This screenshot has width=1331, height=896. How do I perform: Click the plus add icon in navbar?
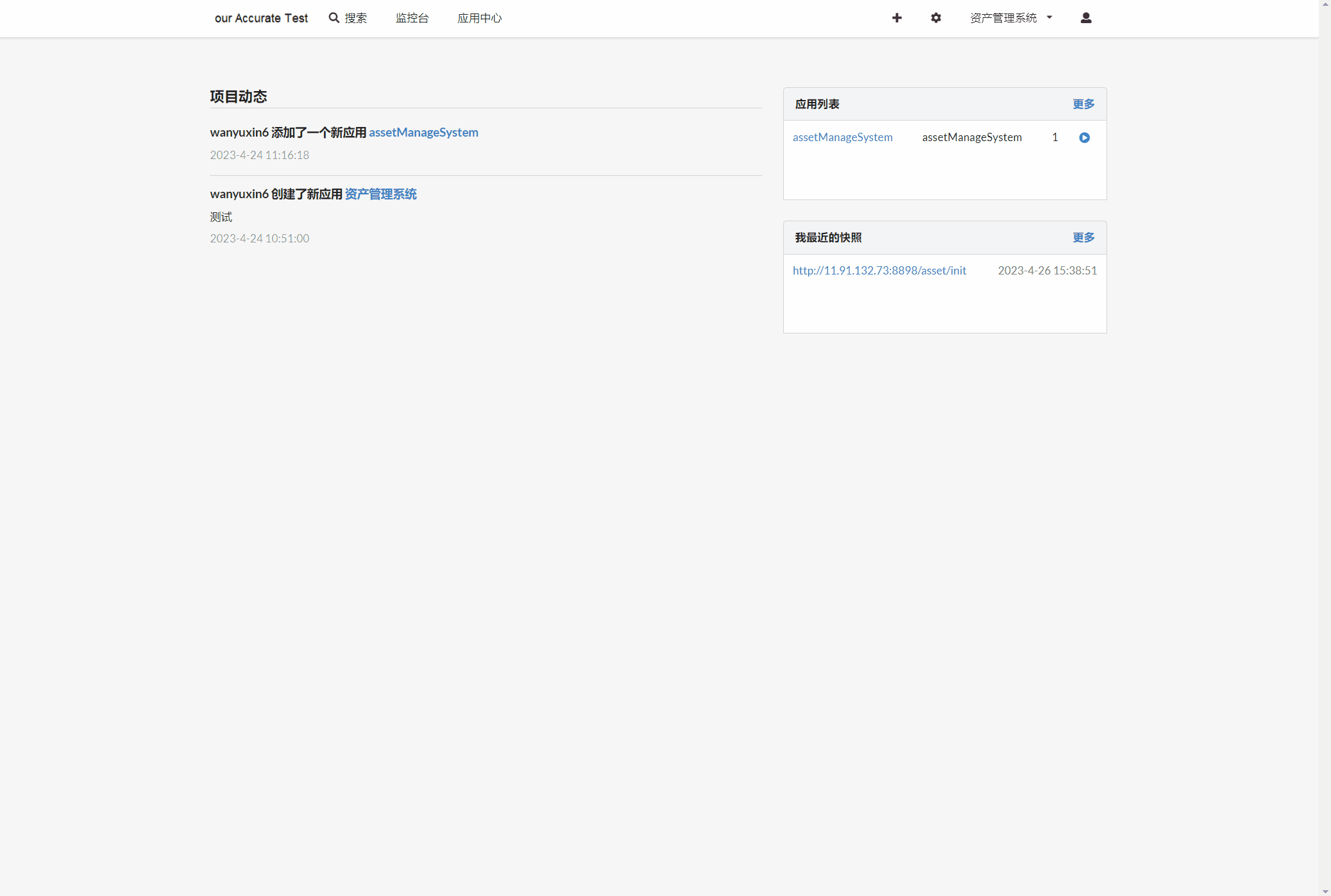click(x=897, y=18)
